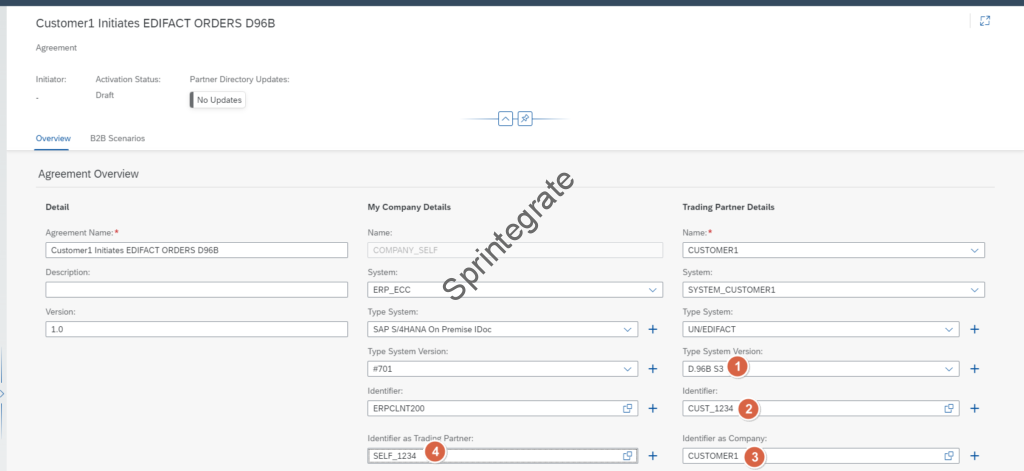Open value help icon in CUST_1234 field

click(949, 408)
